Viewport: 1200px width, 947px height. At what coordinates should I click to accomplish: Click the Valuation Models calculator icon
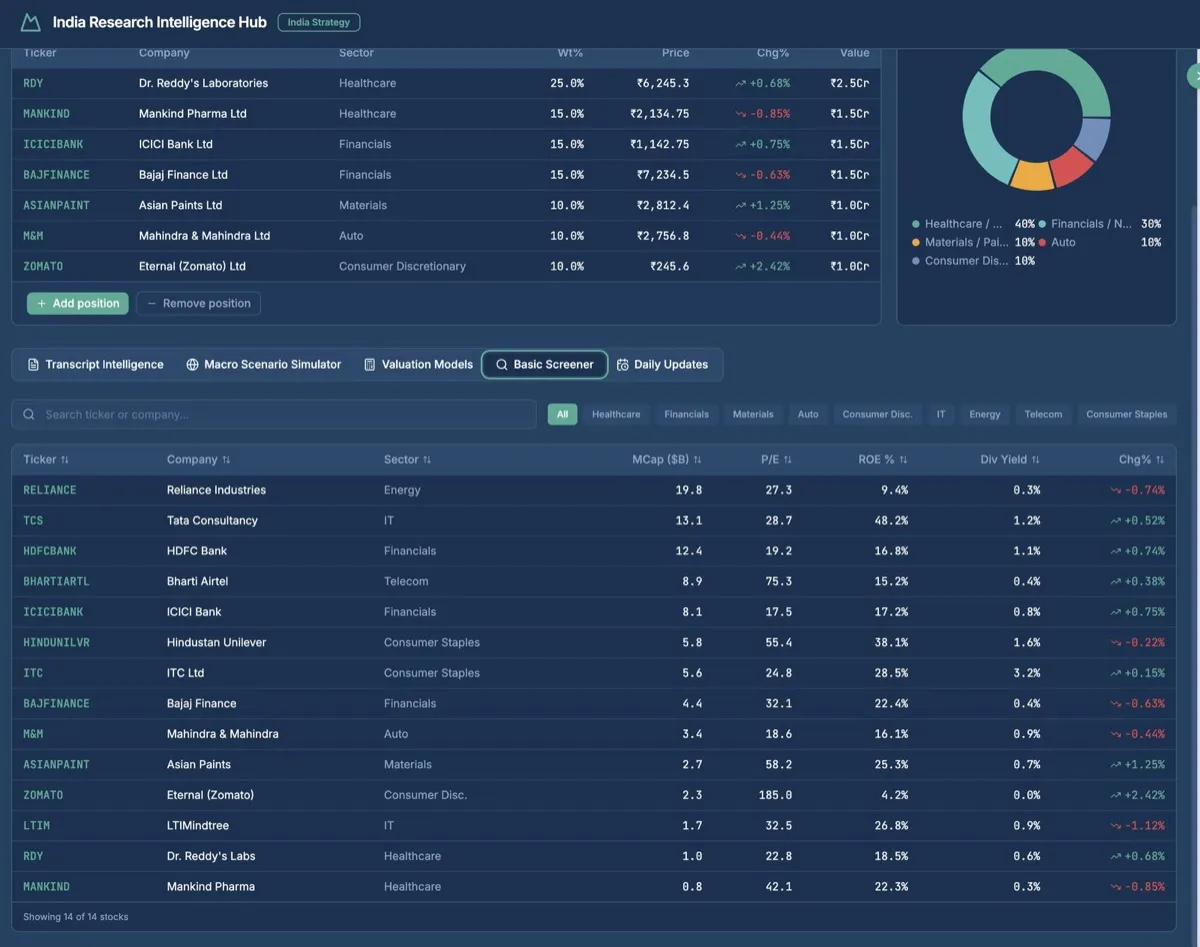click(369, 365)
